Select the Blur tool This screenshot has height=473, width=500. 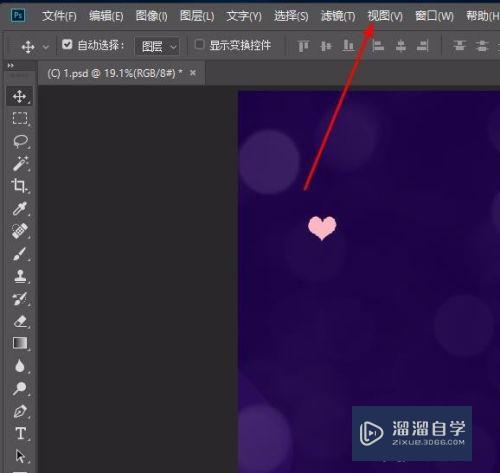(x=20, y=366)
